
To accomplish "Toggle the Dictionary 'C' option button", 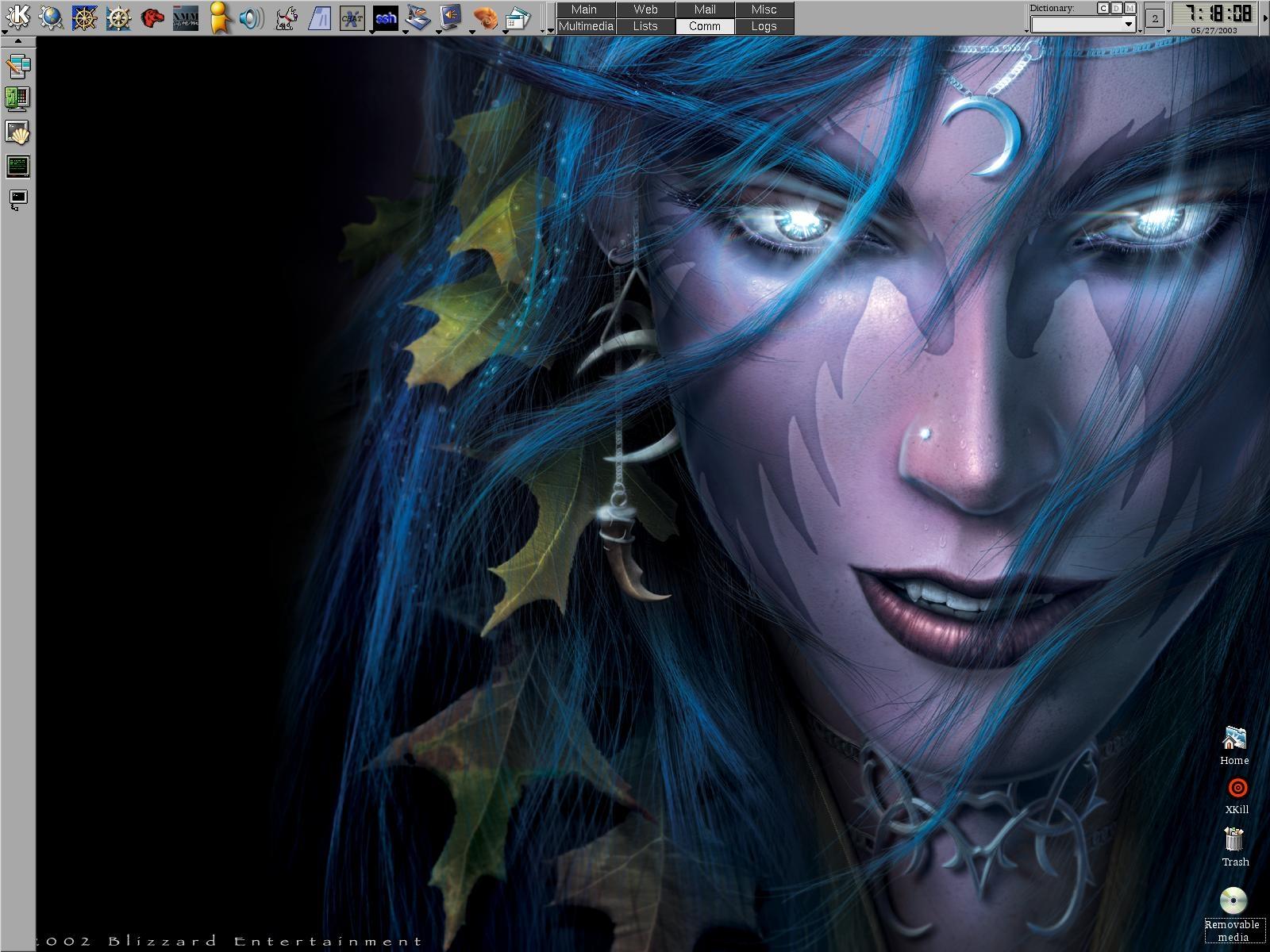I will coord(1103,8).
